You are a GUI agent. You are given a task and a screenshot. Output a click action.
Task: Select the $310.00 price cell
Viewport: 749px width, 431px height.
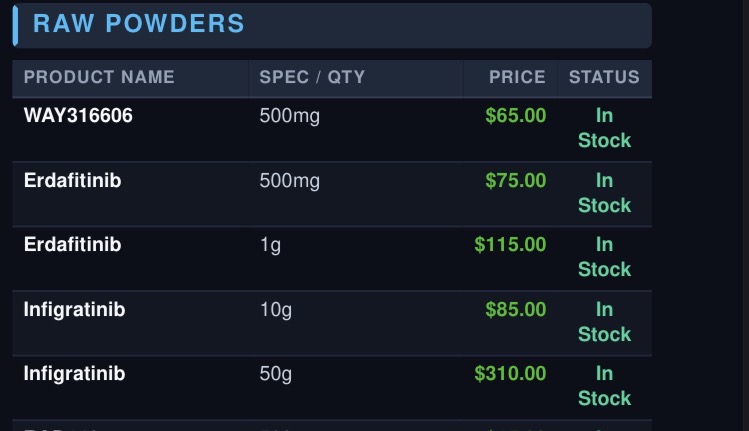[x=510, y=374]
